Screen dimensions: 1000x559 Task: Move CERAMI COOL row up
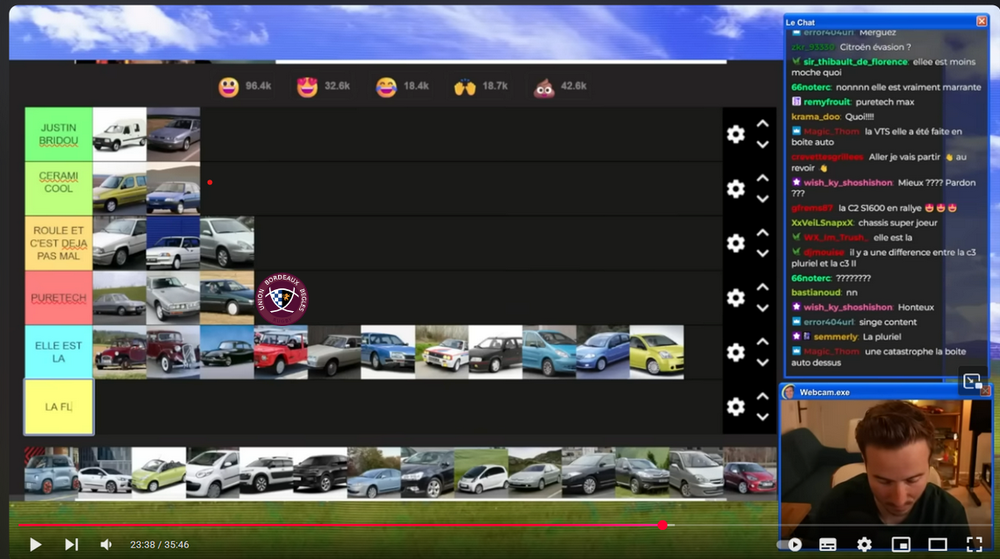[x=763, y=178]
